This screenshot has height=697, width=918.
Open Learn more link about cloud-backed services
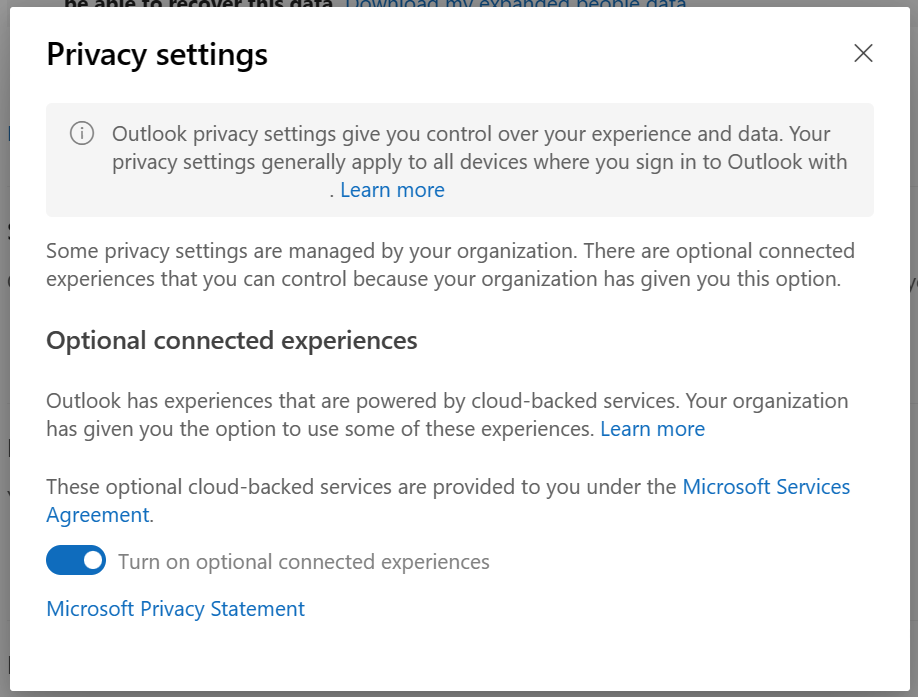[x=652, y=429]
